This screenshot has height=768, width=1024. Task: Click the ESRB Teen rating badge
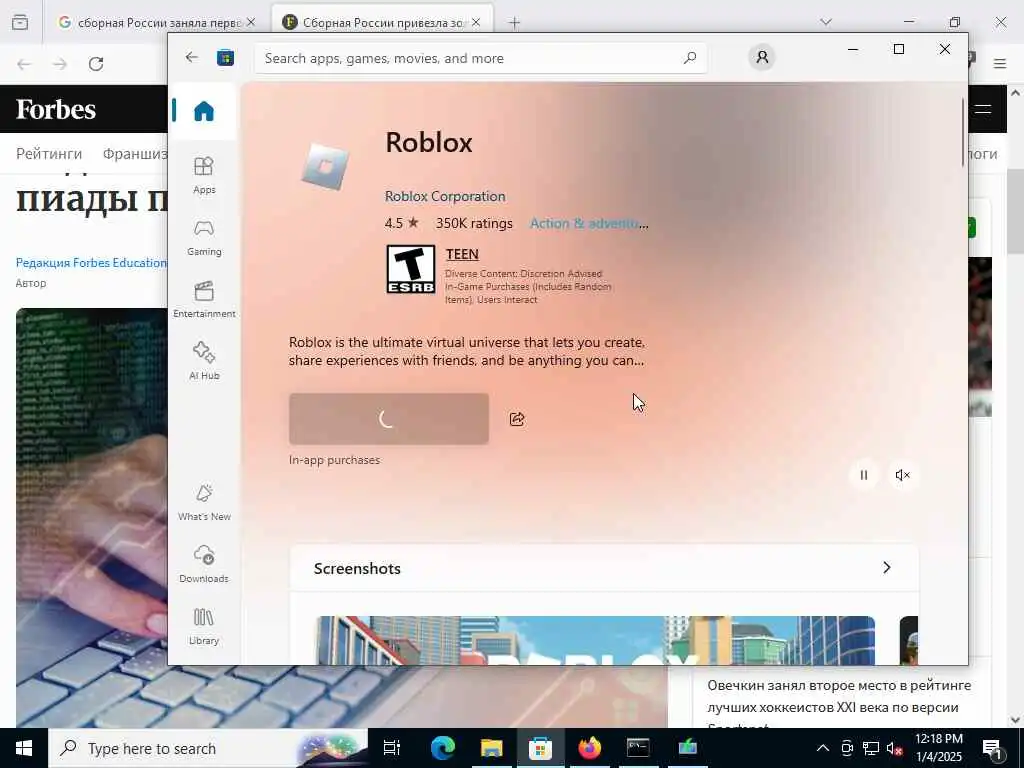tap(411, 269)
